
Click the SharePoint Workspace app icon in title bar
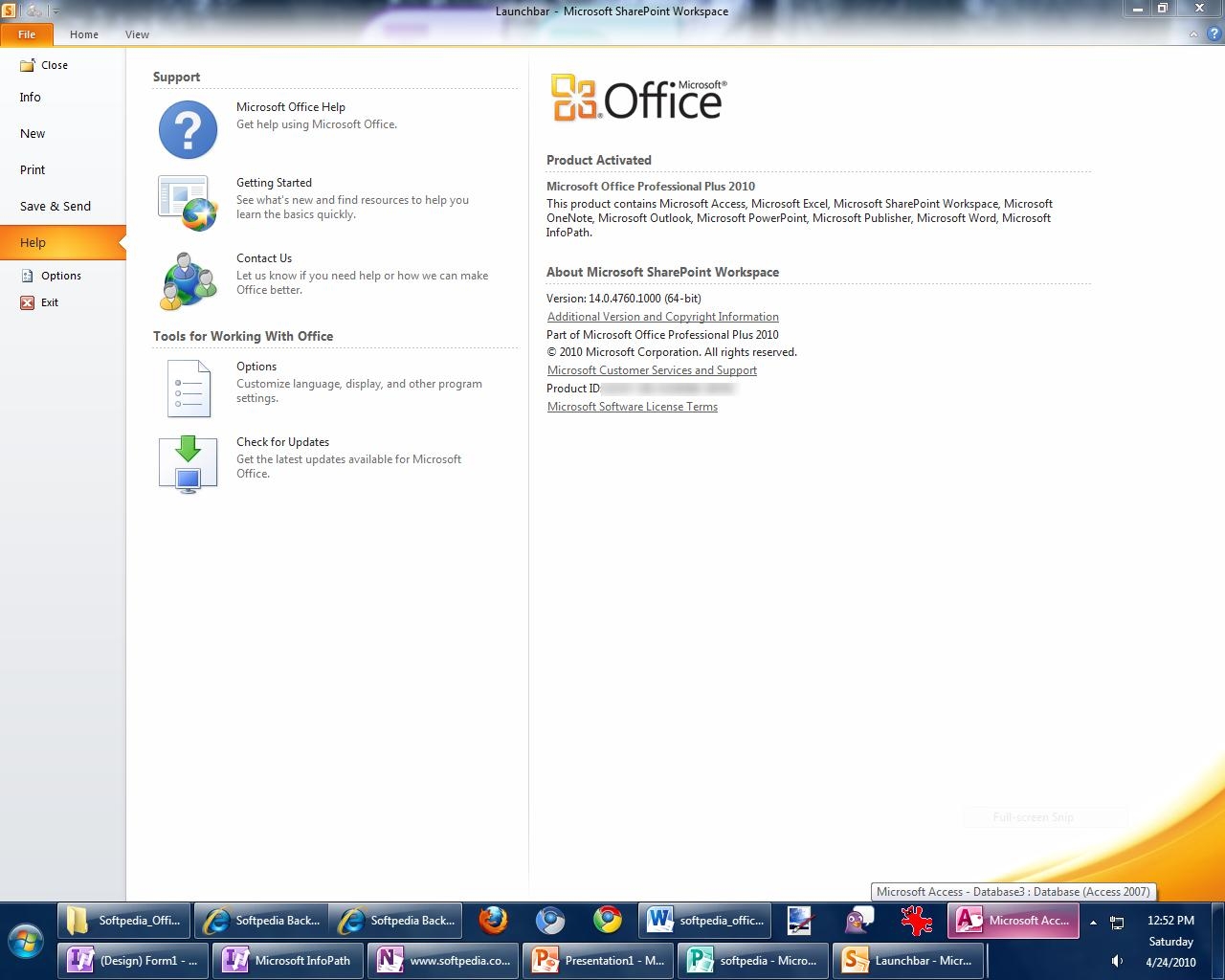tap(9, 11)
